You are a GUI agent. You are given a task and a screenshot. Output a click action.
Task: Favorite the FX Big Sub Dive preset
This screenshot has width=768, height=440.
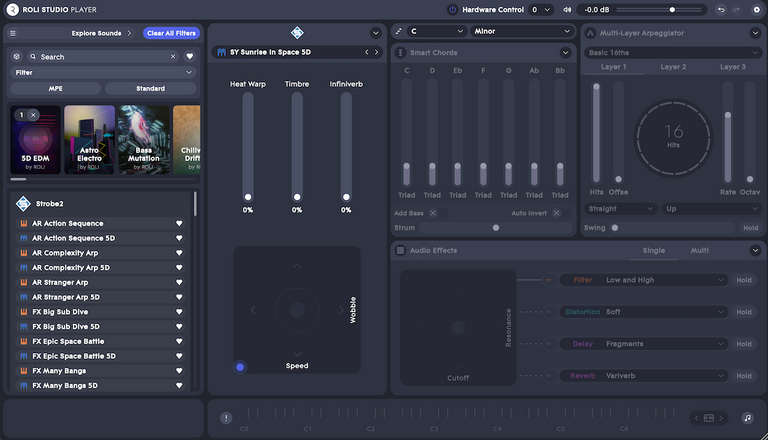coord(179,312)
